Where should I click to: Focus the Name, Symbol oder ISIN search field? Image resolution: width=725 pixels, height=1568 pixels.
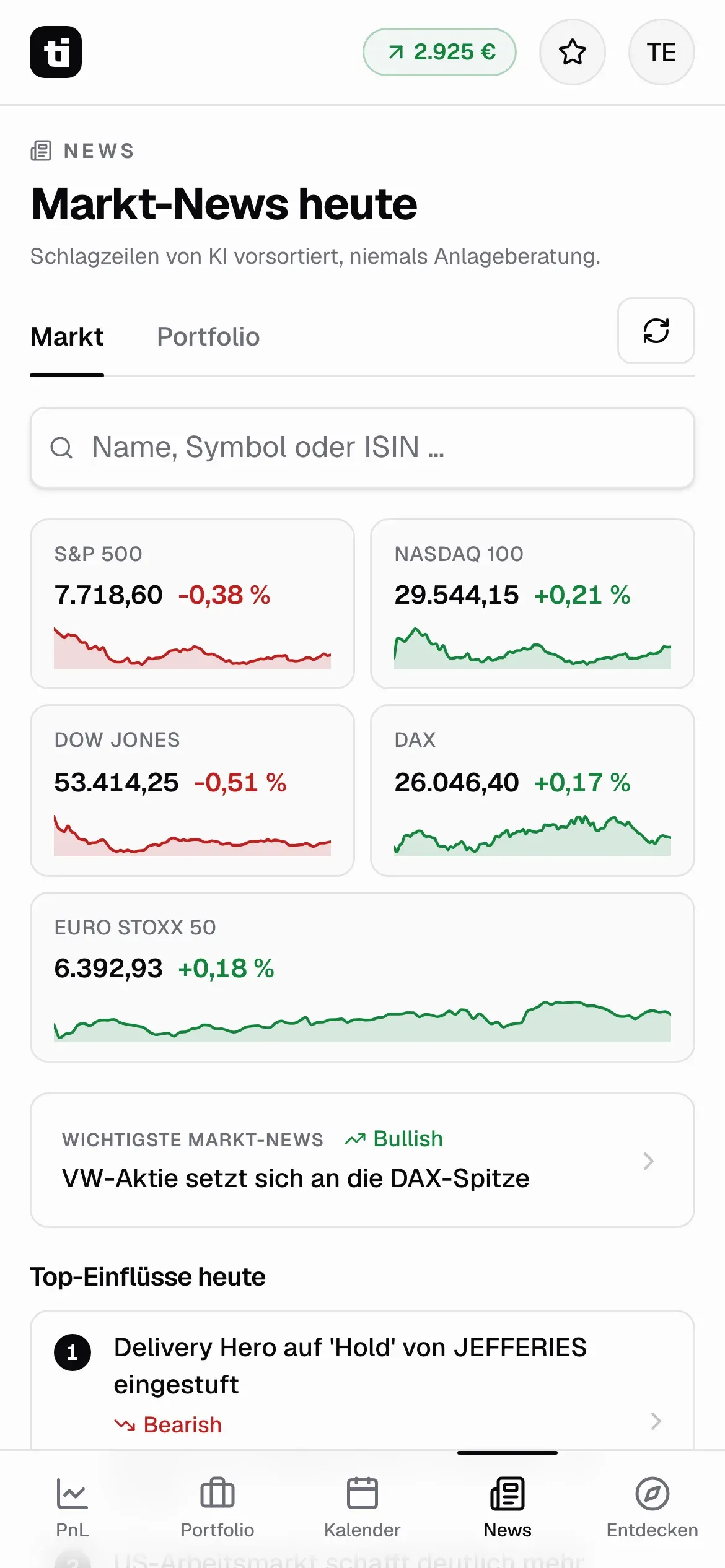(x=362, y=448)
